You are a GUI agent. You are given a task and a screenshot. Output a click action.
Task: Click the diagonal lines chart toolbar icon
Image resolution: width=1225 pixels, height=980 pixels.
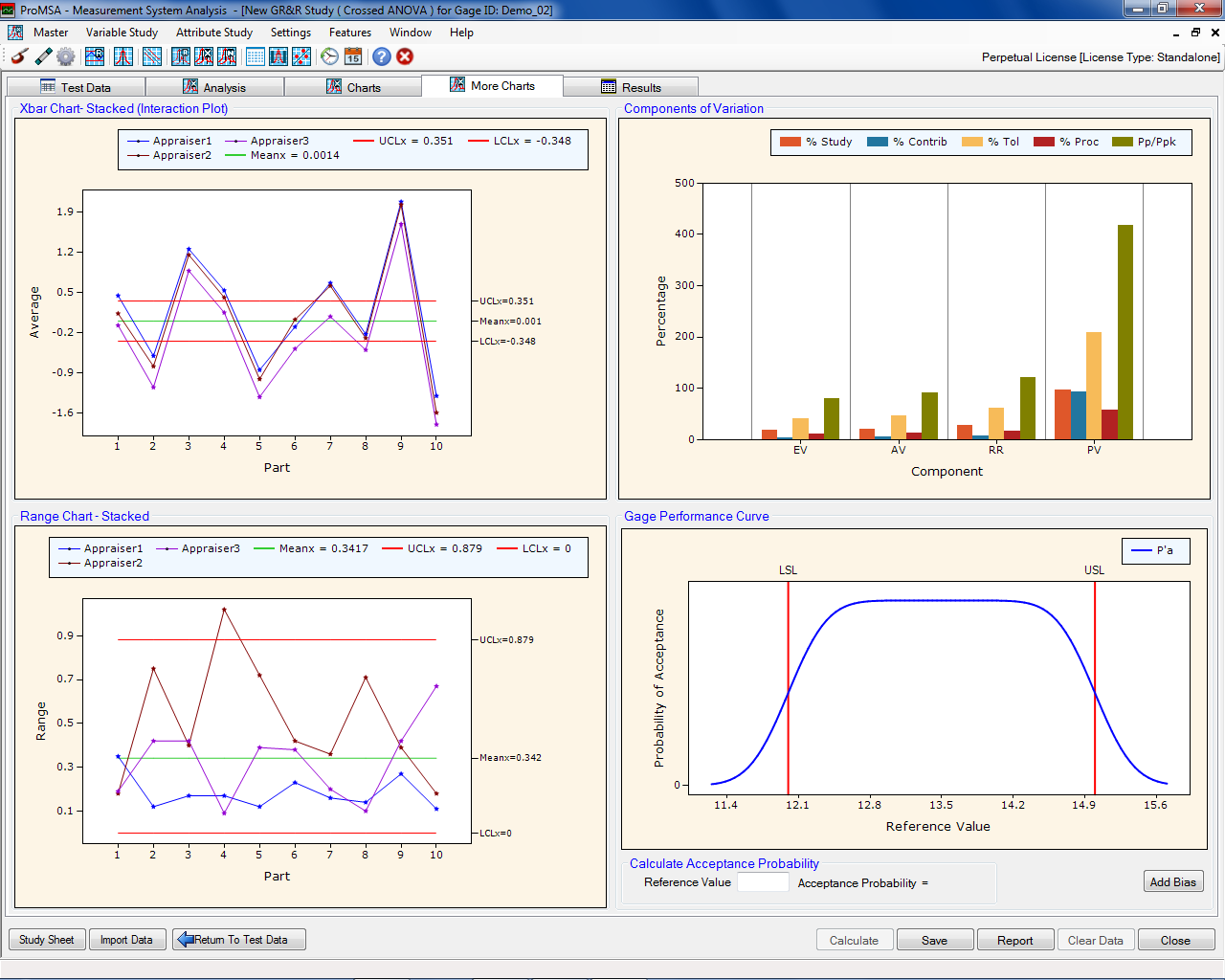tap(152, 56)
